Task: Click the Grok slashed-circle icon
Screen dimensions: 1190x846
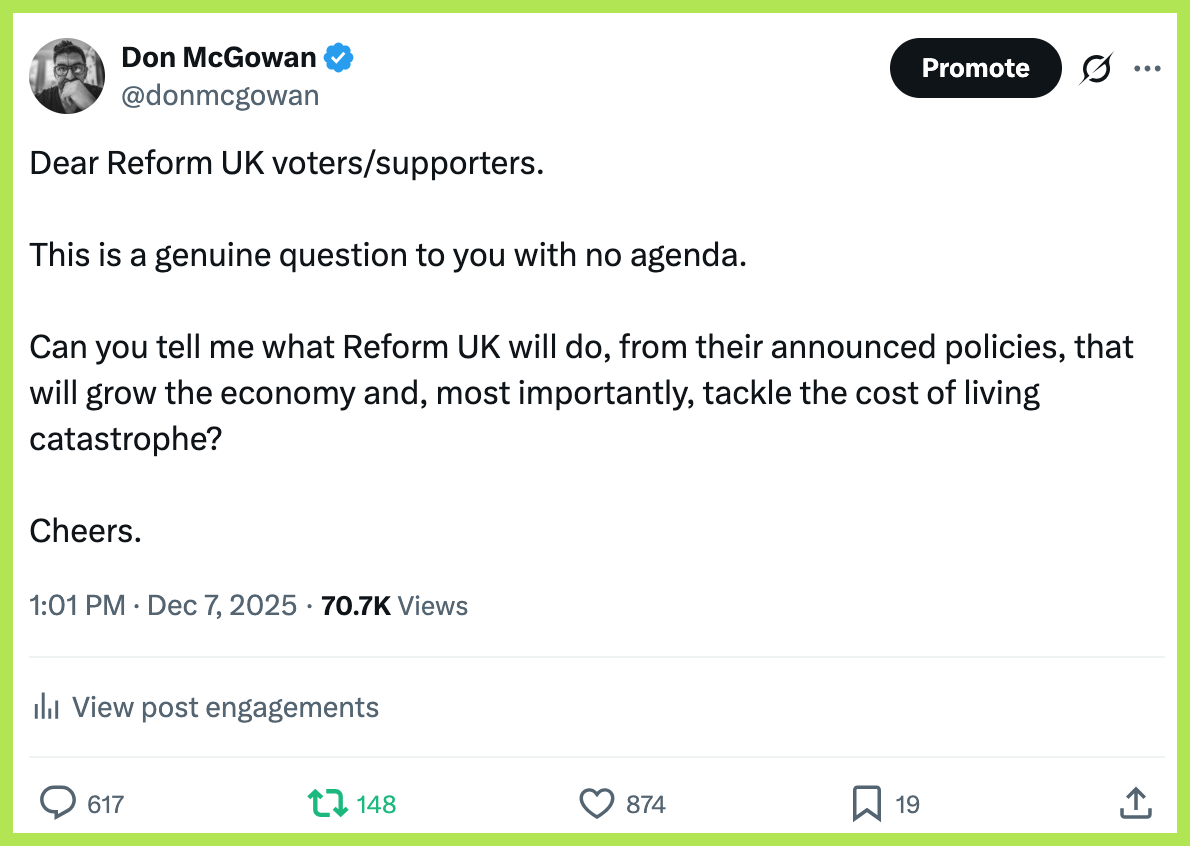Action: (1096, 68)
